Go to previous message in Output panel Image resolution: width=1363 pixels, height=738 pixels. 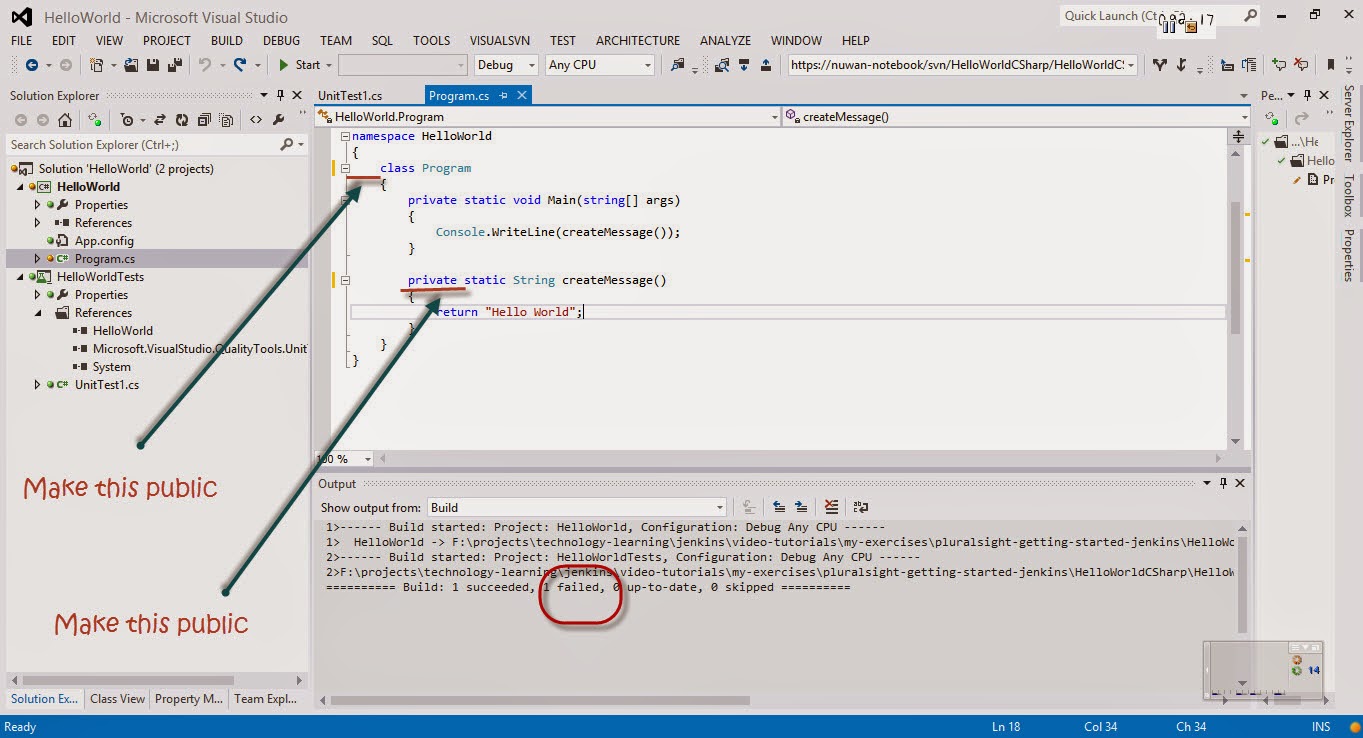tap(778, 507)
